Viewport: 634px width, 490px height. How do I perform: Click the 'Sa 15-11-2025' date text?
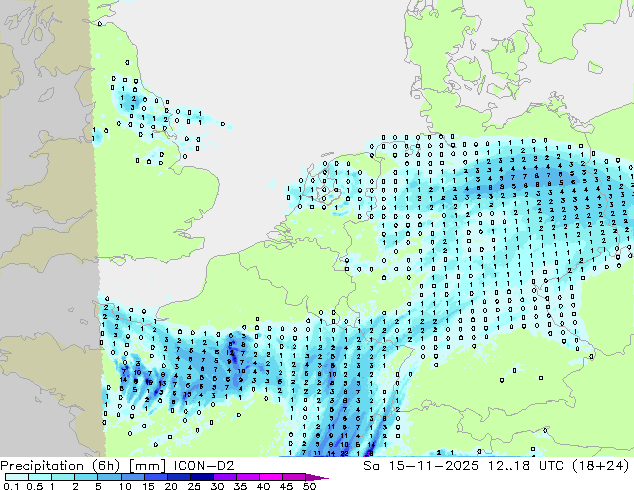421,466
